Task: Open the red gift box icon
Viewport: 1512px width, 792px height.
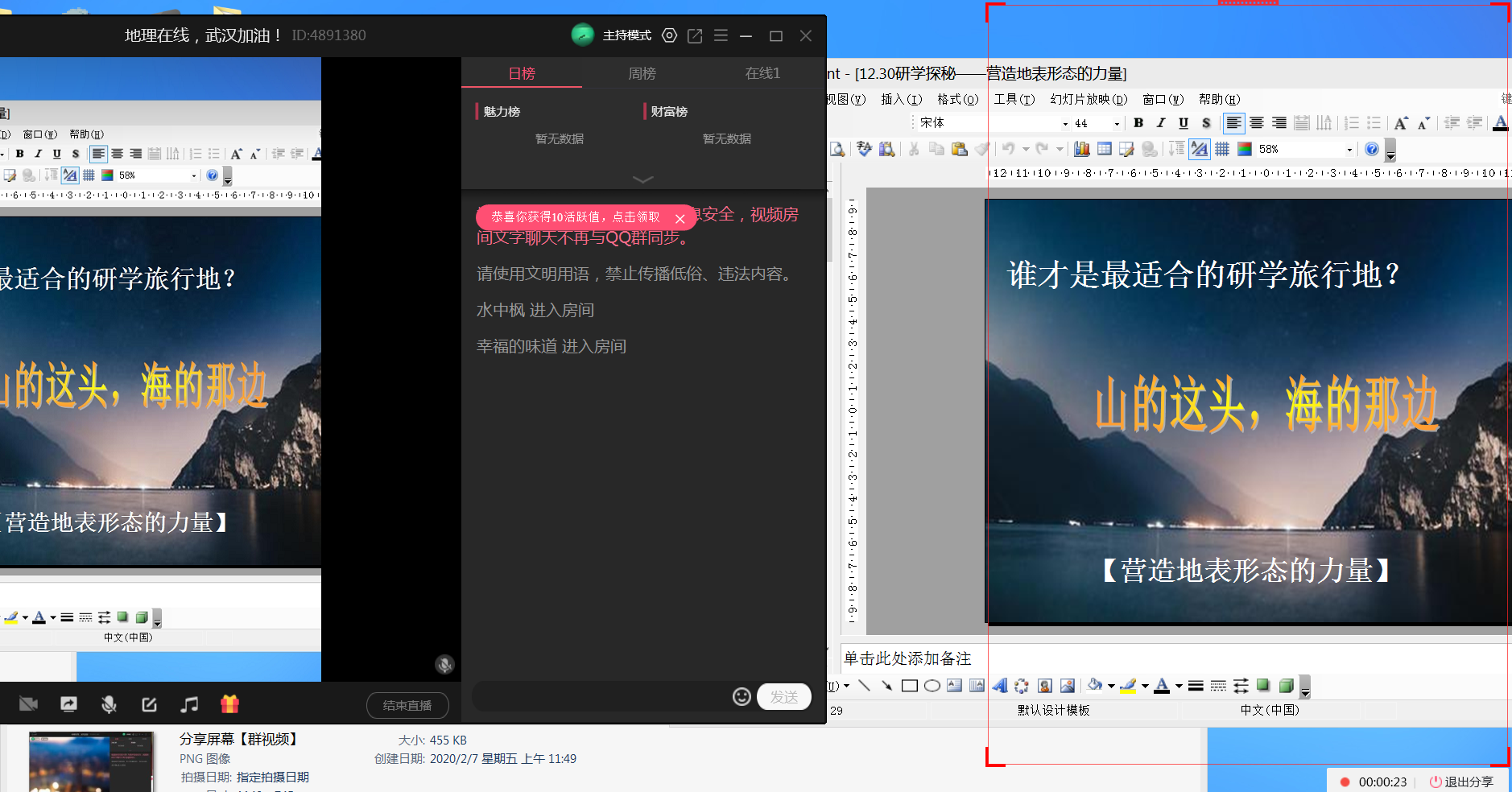Action: click(x=229, y=704)
